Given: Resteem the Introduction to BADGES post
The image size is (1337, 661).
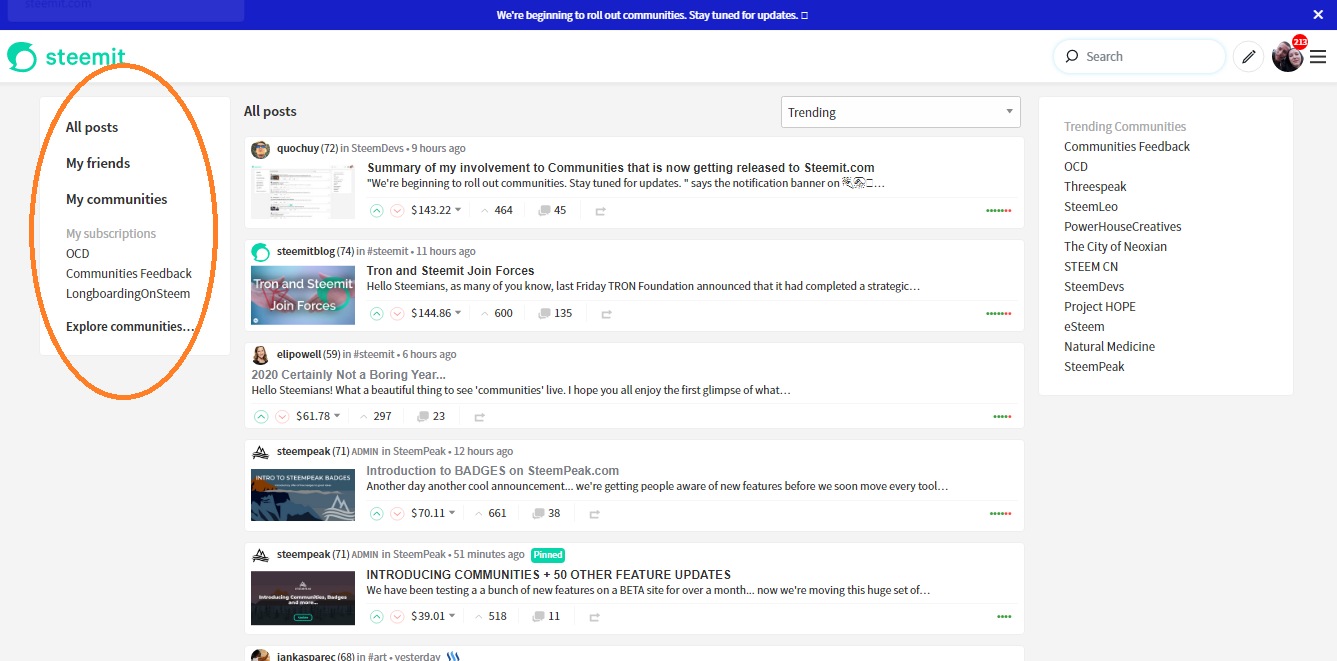Looking at the screenshot, I should click(594, 514).
